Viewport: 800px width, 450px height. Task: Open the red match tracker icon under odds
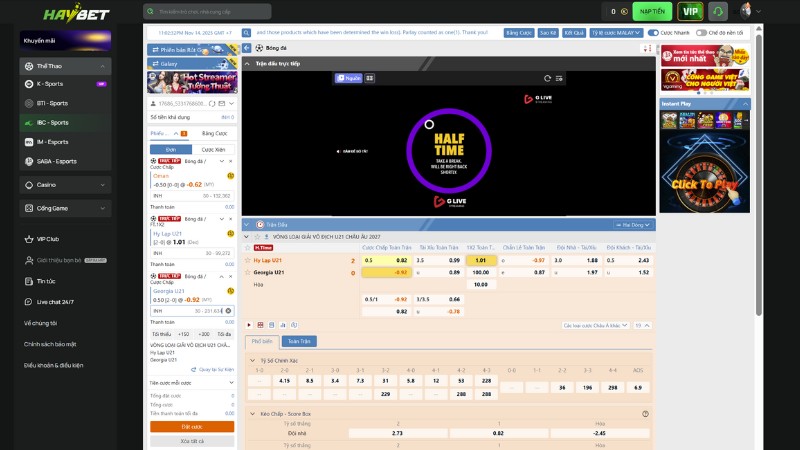pyautogui.click(x=260, y=325)
